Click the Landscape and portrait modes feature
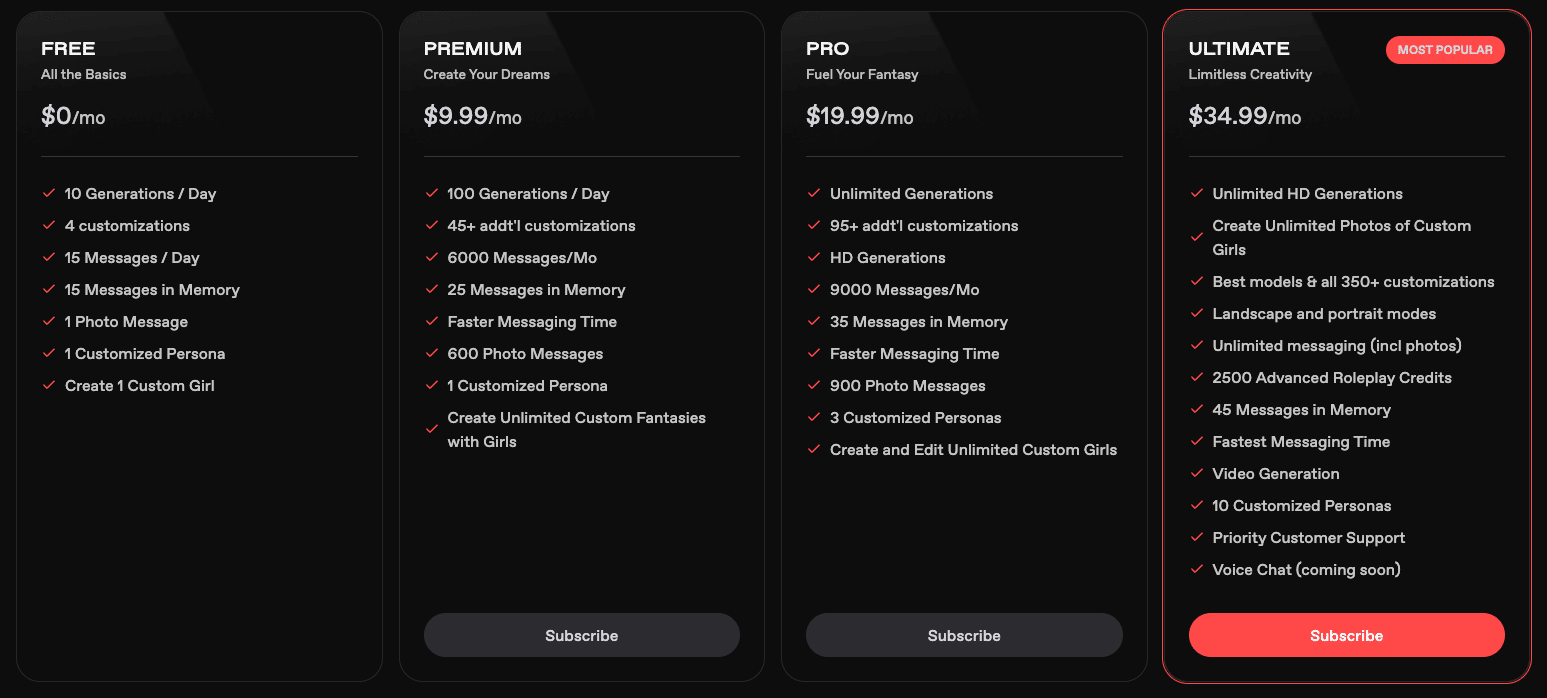1547x698 pixels. point(1324,314)
